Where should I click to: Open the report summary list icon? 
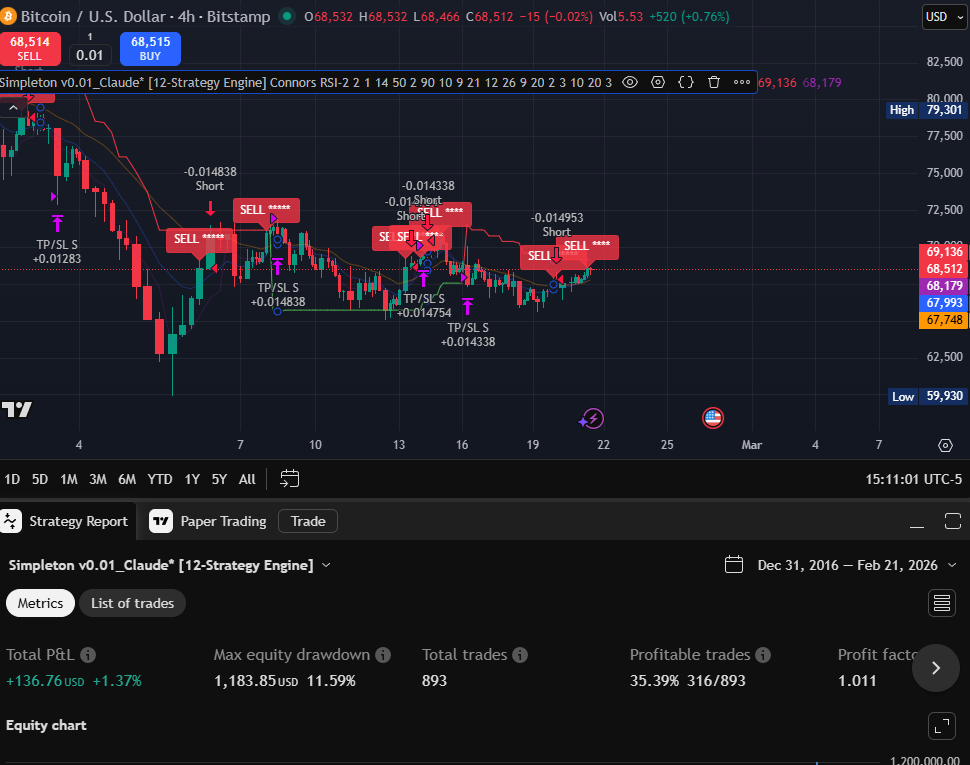point(941,603)
